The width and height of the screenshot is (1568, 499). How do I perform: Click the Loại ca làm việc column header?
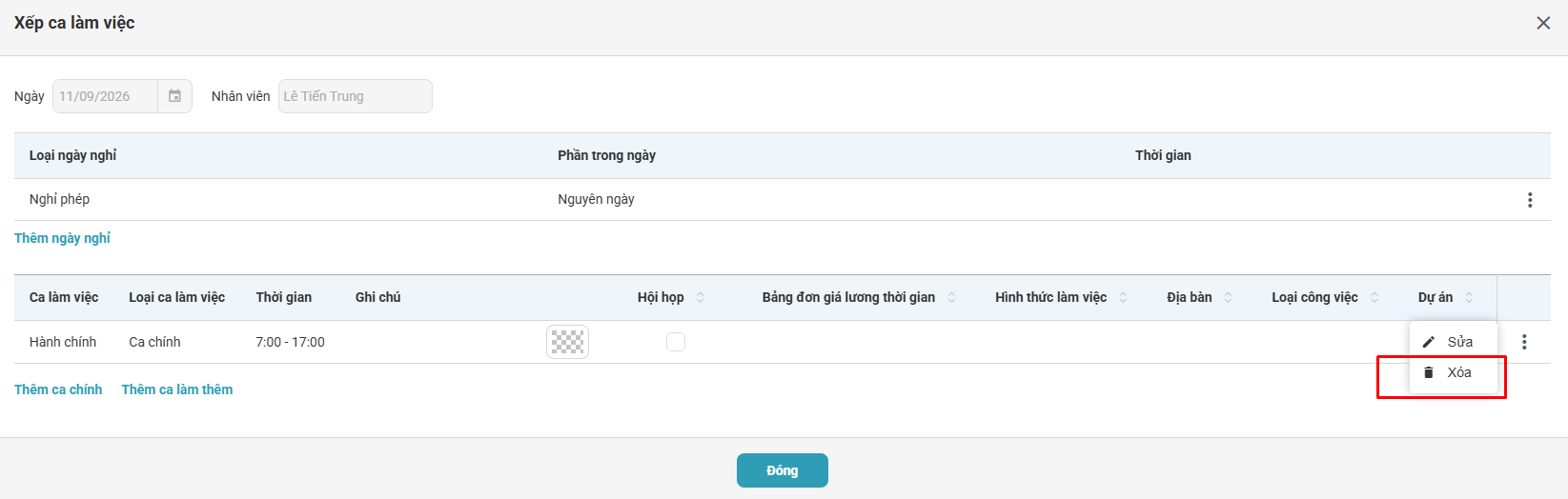point(177,297)
